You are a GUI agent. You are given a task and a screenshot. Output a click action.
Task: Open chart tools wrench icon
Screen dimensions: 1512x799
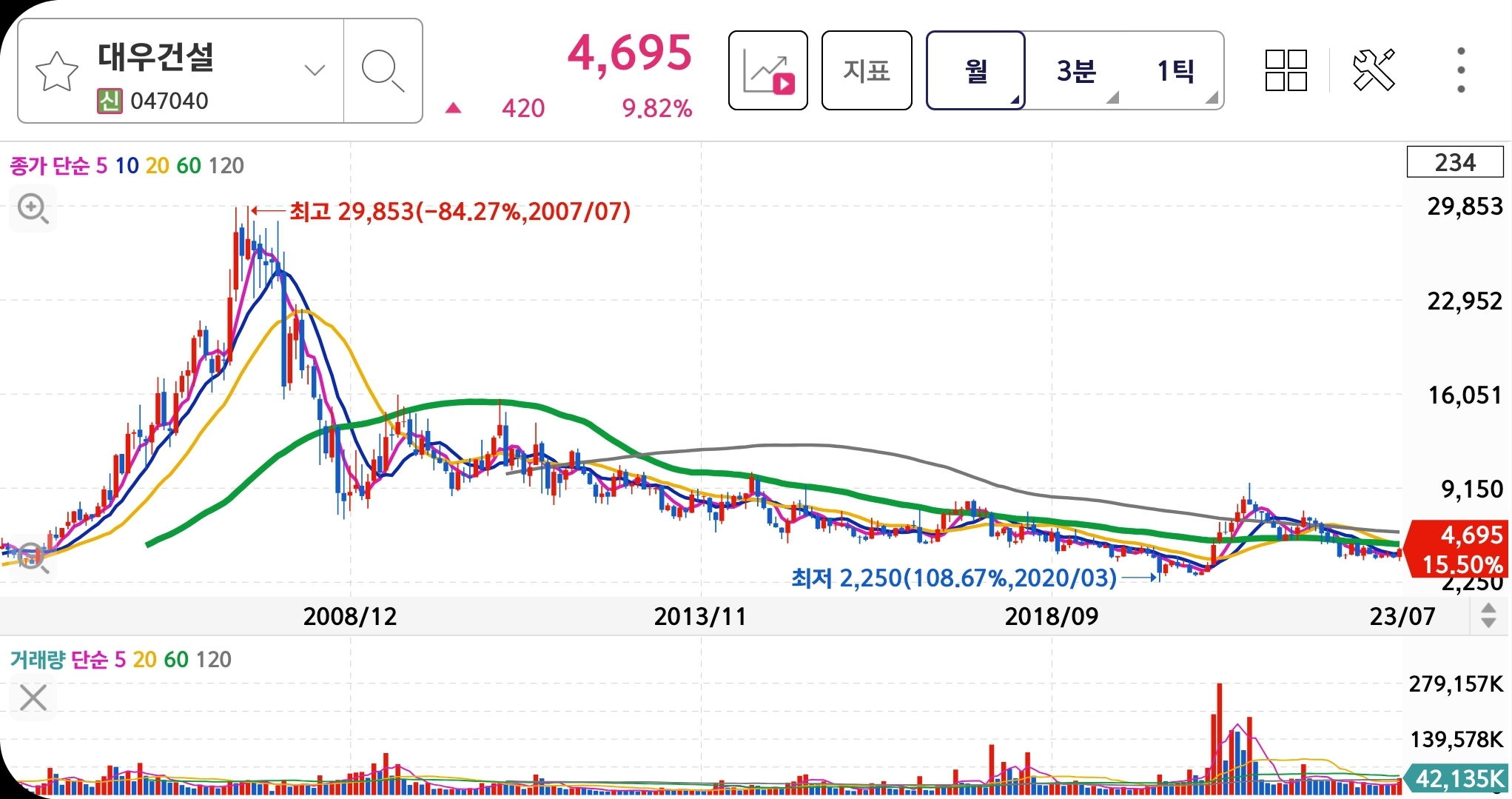click(1374, 70)
